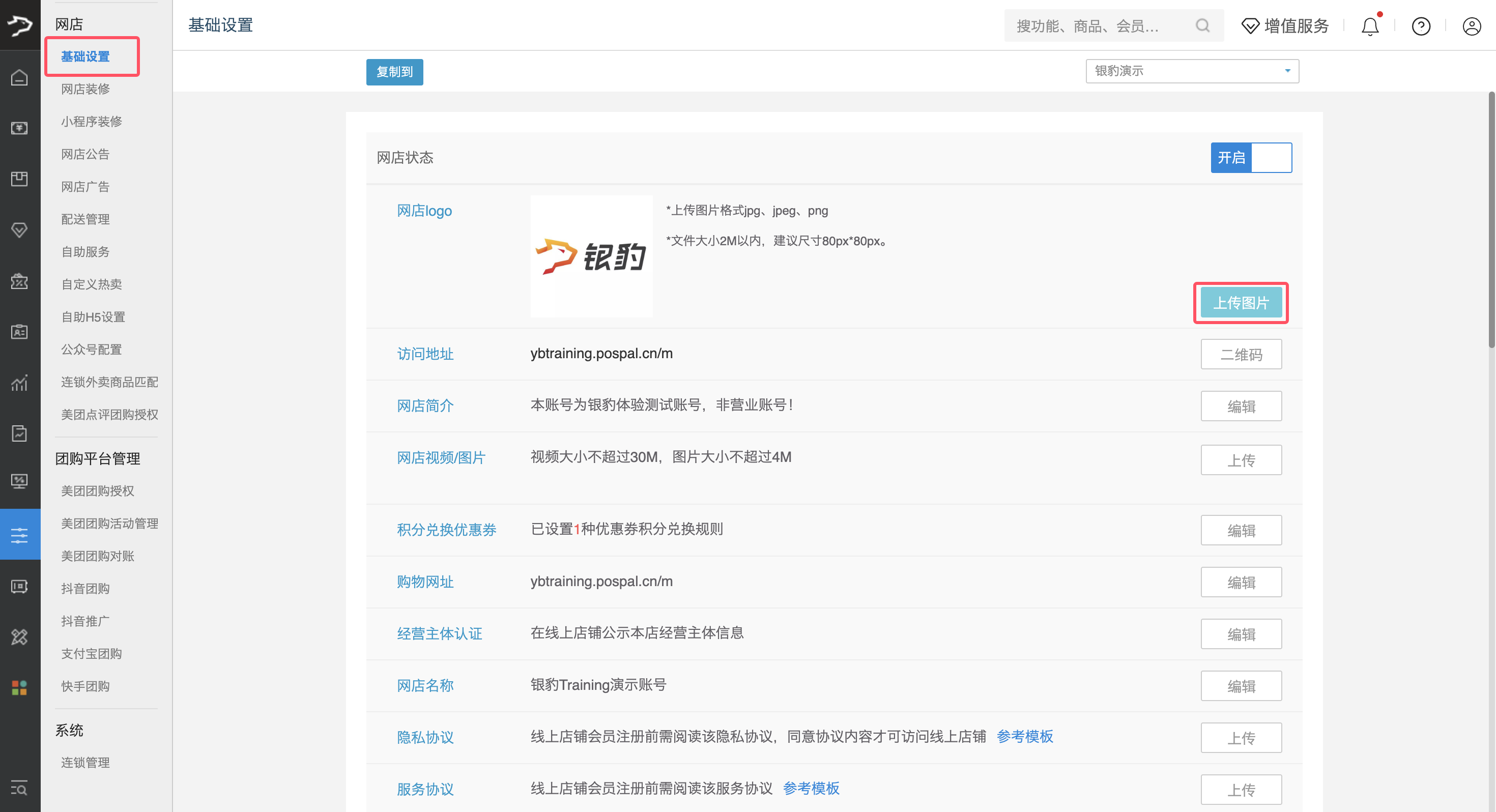Click the 二维码 button for 访问地址
This screenshot has width=1496, height=812.
point(1241,354)
